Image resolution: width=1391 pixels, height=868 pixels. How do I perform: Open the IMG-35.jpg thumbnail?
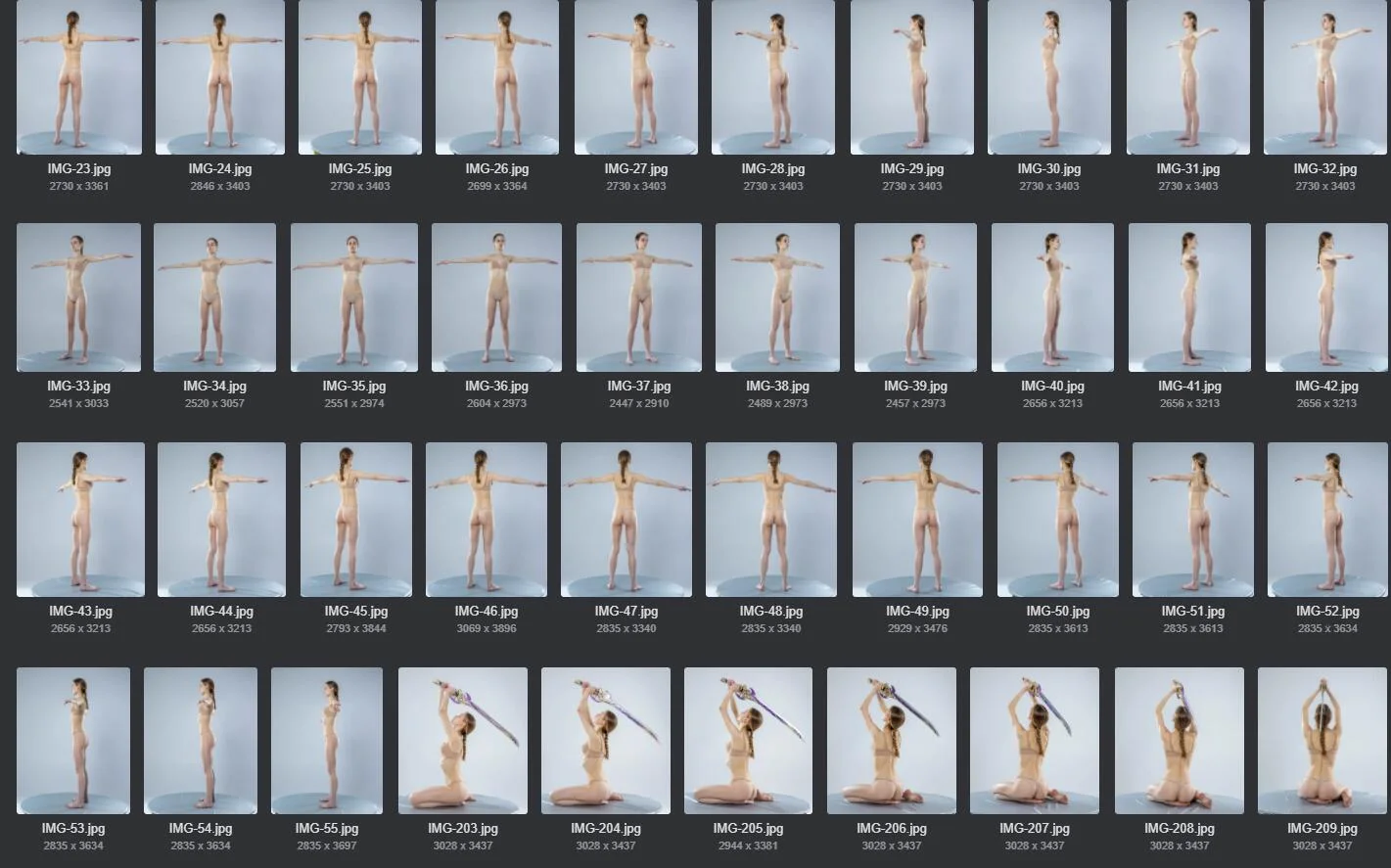pyautogui.click(x=354, y=297)
